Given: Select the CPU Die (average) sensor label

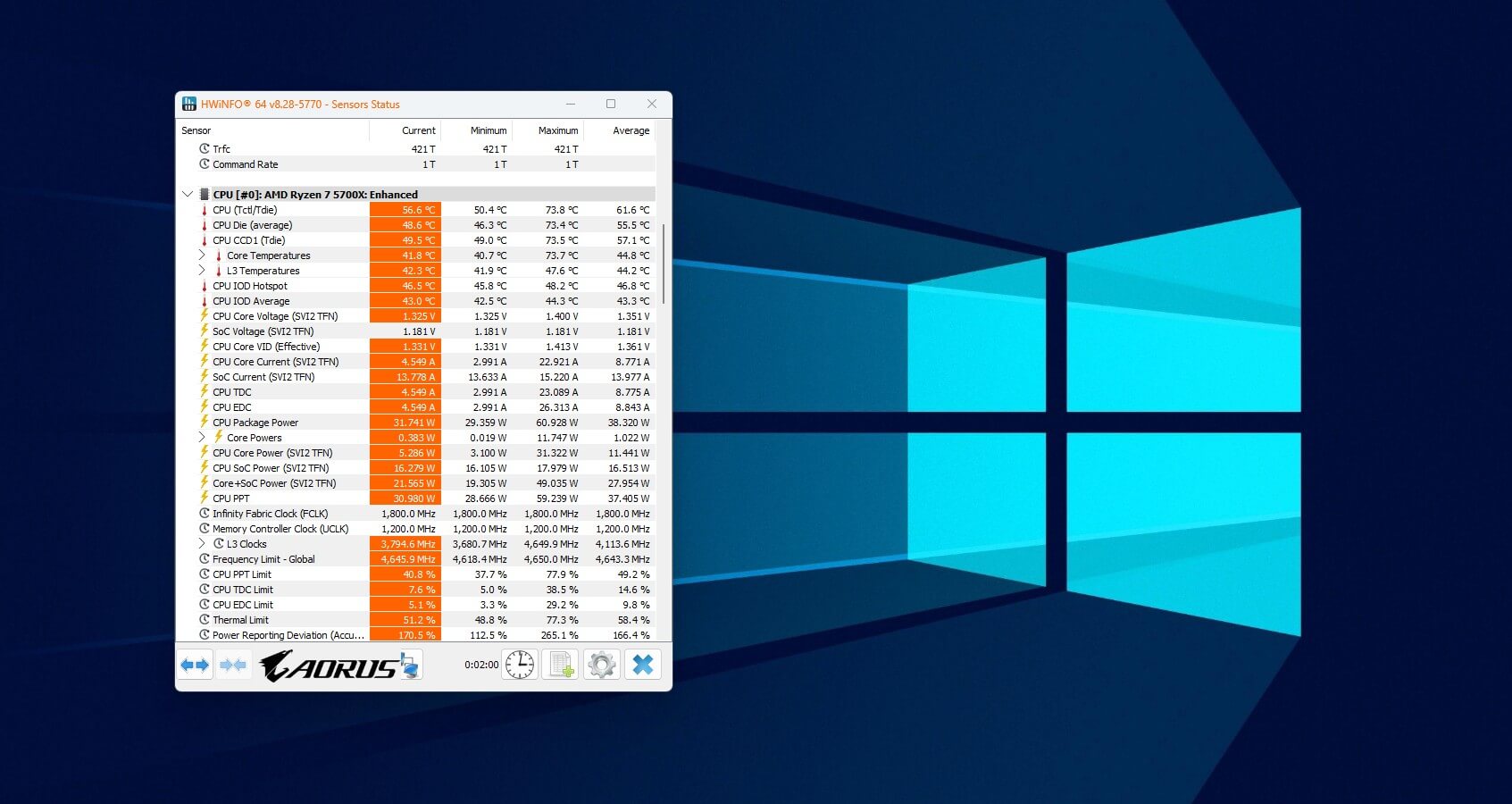Looking at the screenshot, I should [253, 225].
